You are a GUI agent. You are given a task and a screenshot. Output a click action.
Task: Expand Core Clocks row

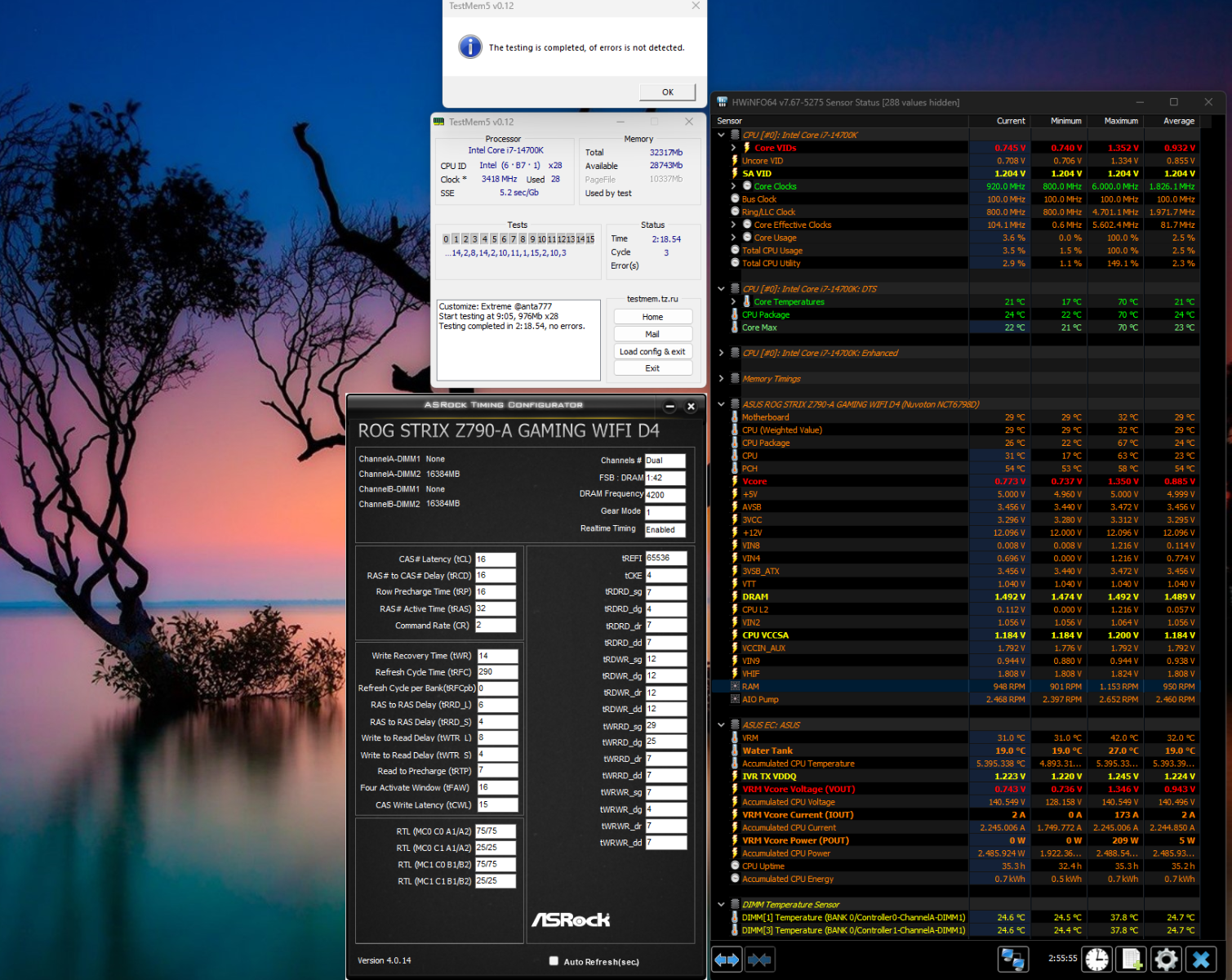coord(733,186)
